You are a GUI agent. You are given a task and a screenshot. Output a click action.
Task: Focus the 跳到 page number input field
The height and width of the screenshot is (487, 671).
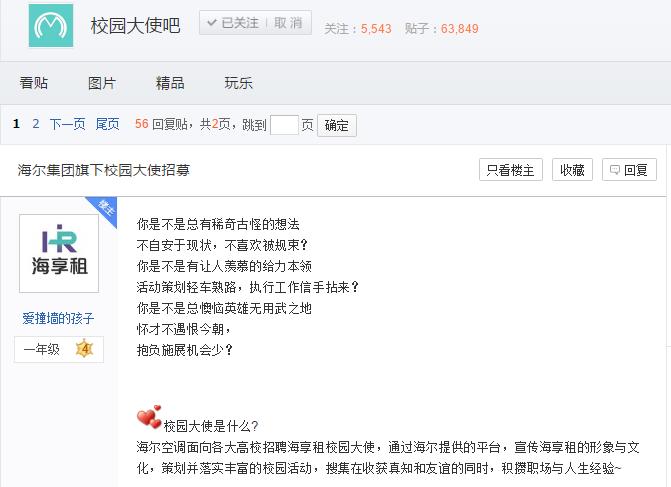pos(284,125)
